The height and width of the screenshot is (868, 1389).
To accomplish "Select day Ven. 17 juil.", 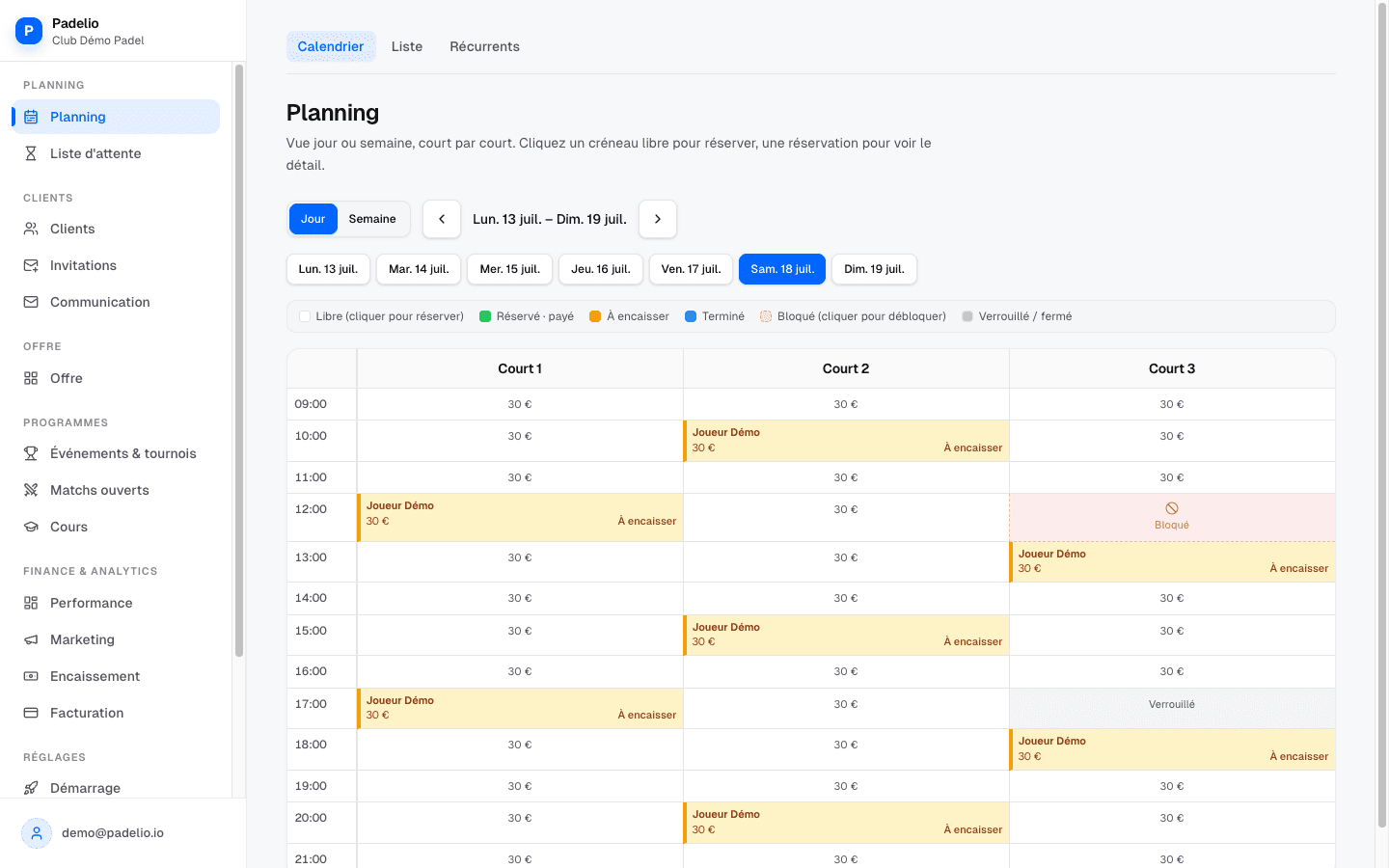I will click(692, 269).
